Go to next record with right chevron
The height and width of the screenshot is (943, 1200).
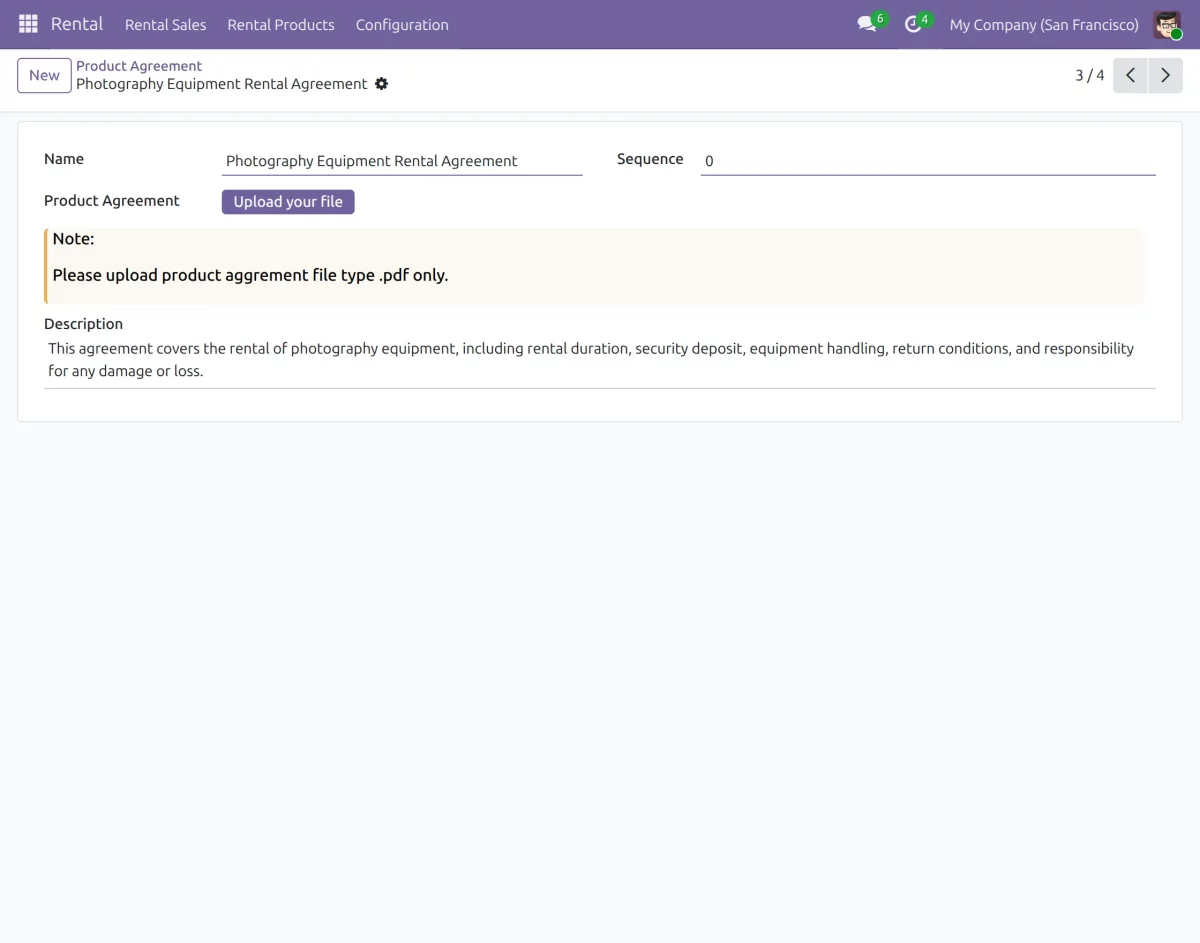(1165, 75)
